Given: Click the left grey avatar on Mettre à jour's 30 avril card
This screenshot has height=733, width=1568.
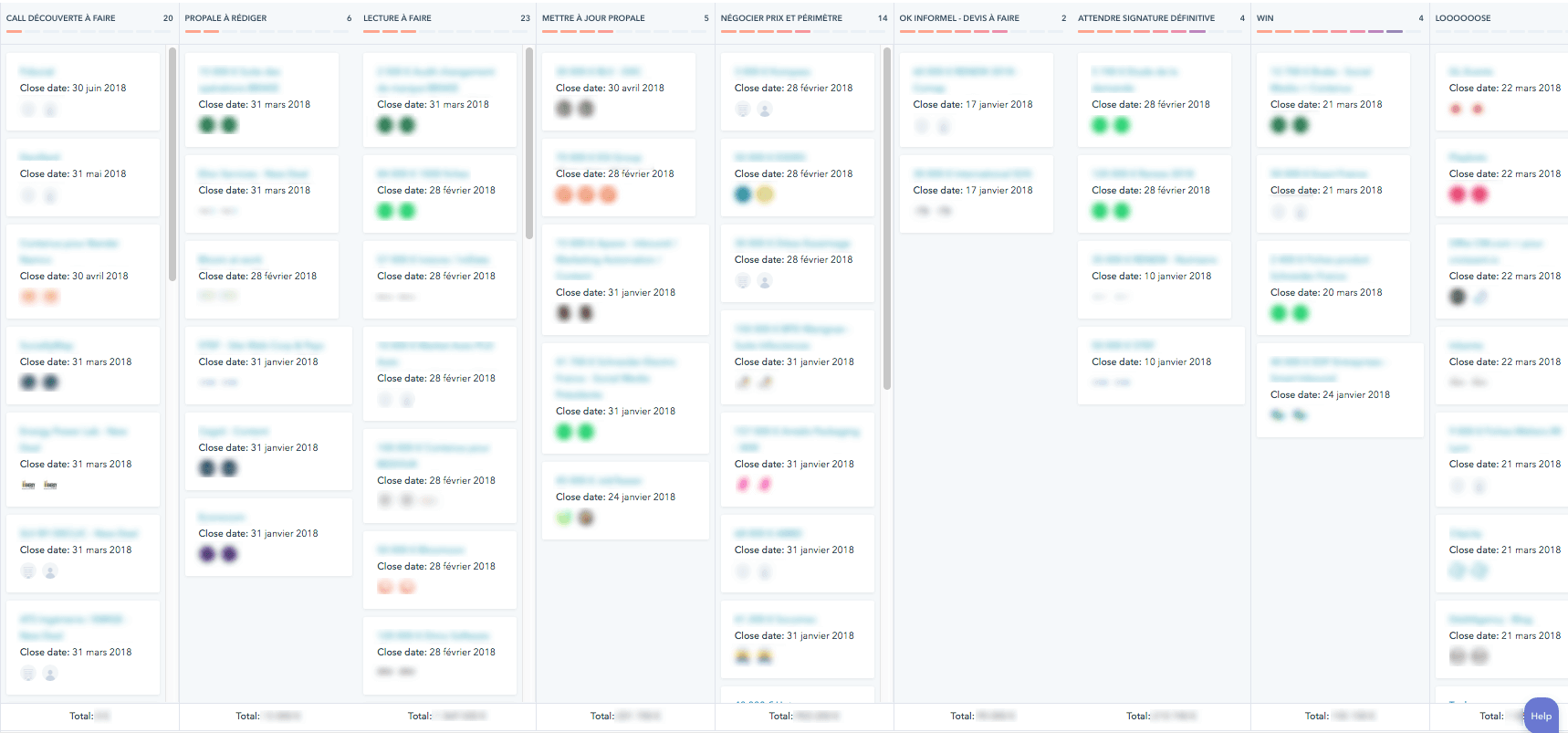Looking at the screenshot, I should click(x=564, y=109).
